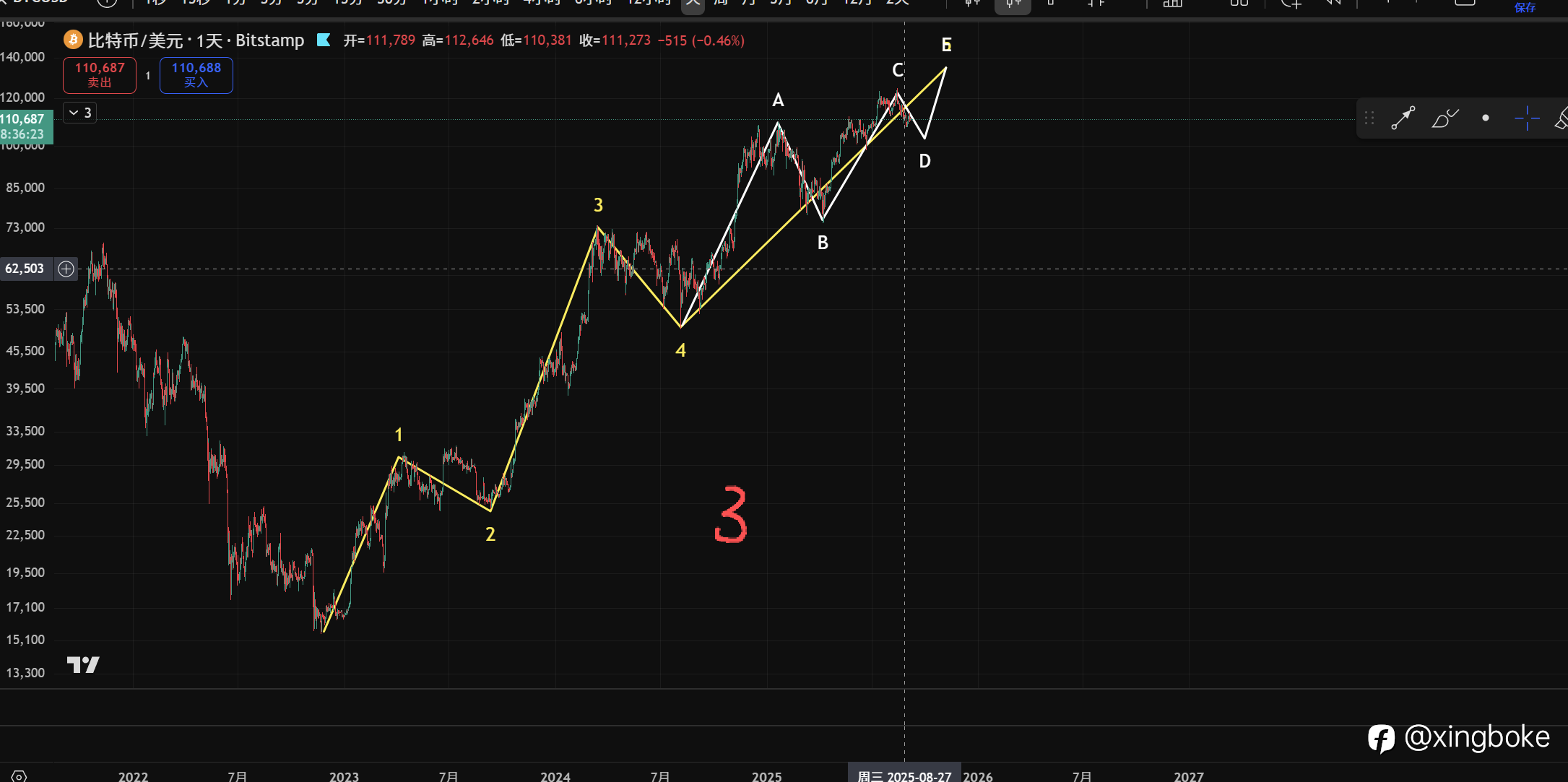Click the 2022 label on time axis
This screenshot has height=782, width=1568.
click(133, 776)
